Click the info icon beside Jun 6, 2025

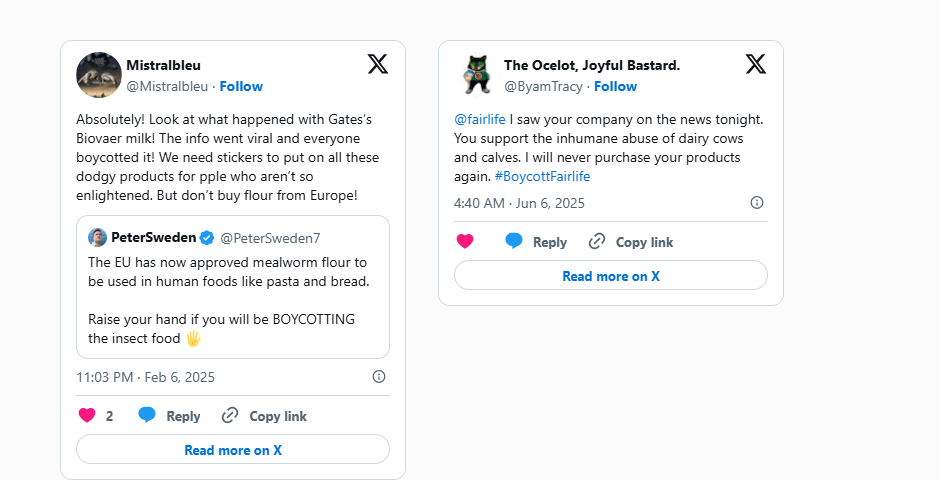757,203
